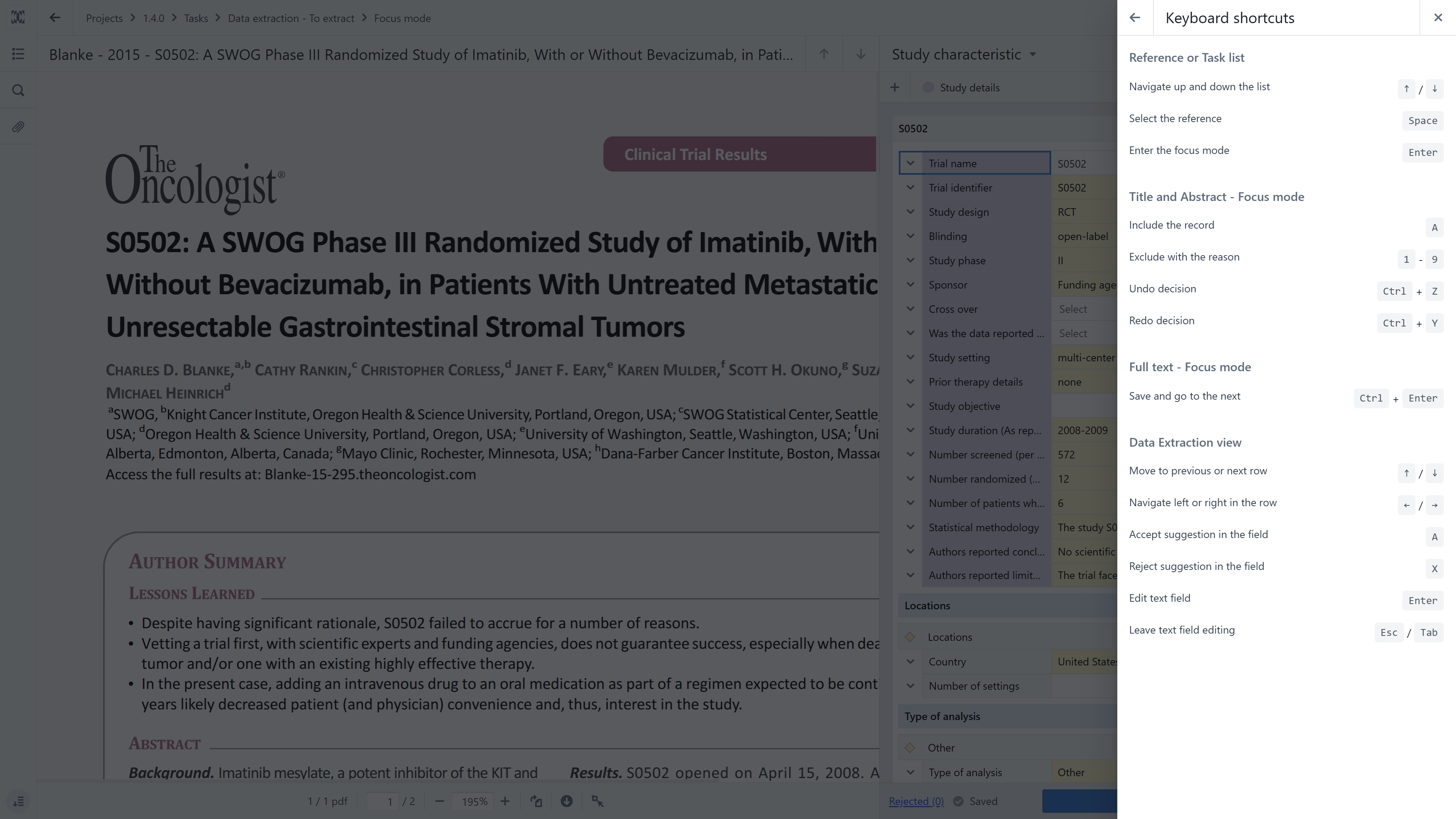Click the back arrow beside Projects breadcrumb

55,17
